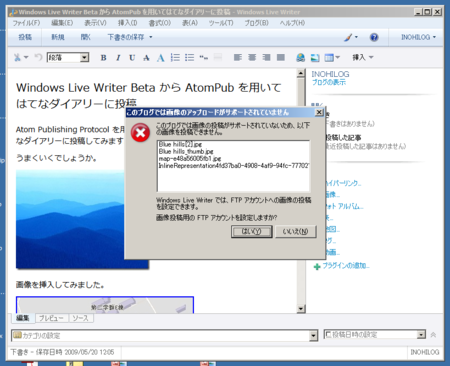Viewport: 450px width, 366px height.
Task: Open the INOHILOG blog selector dropdown
Action: coord(418,37)
